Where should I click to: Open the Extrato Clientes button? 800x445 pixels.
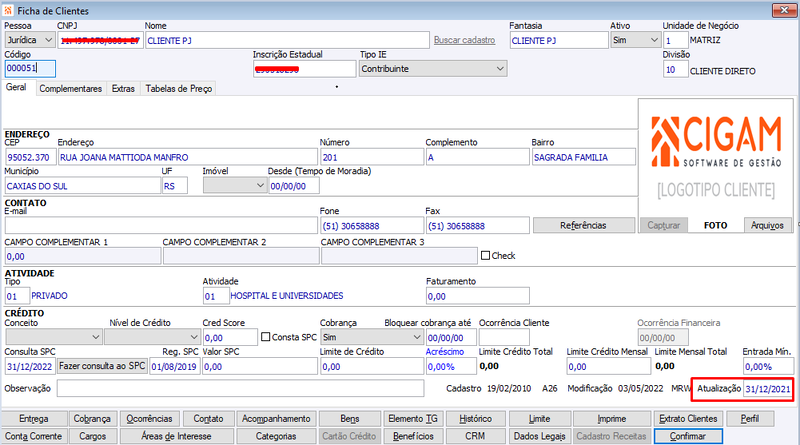click(x=688, y=419)
